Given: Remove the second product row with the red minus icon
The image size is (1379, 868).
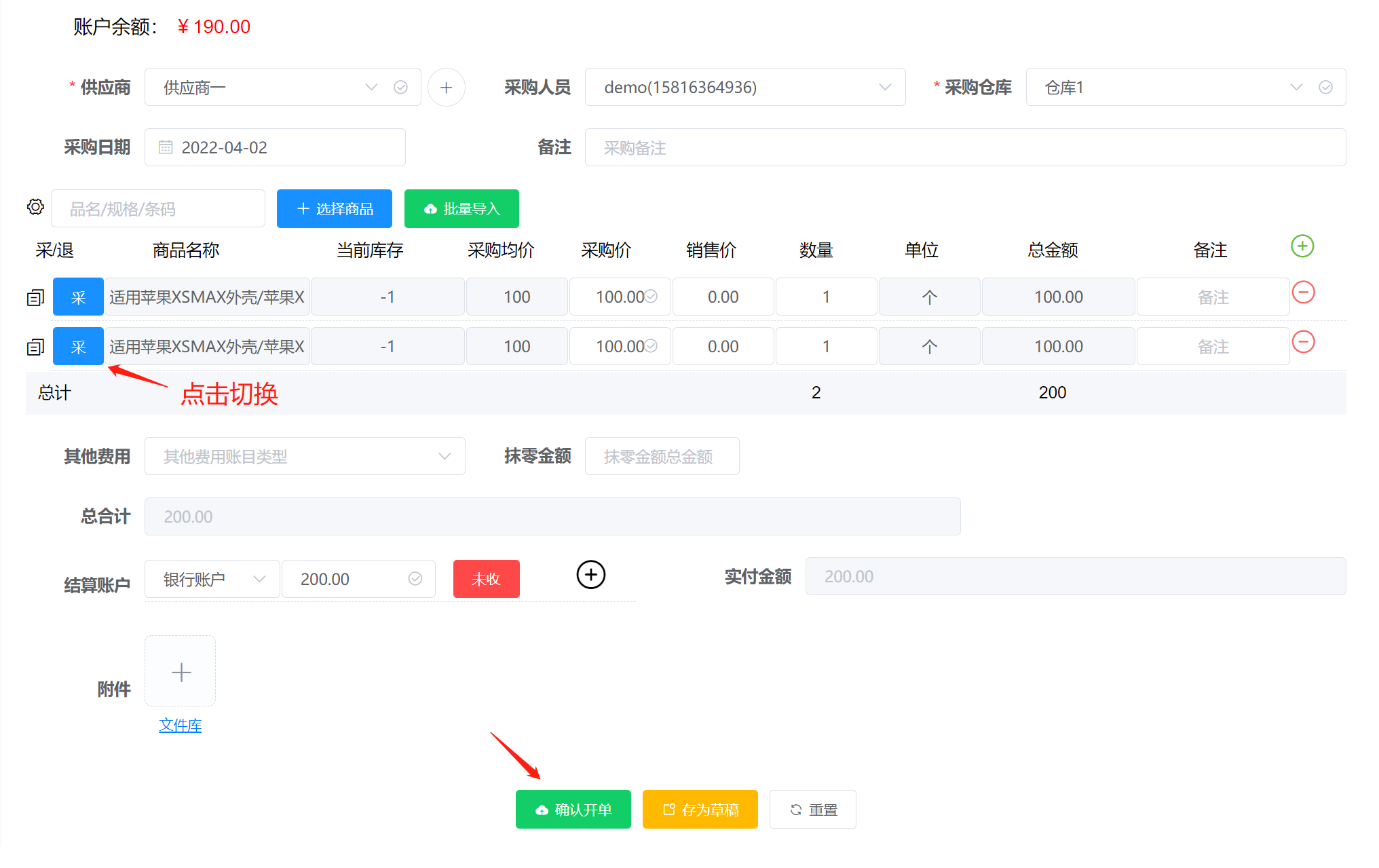Looking at the screenshot, I should tap(1303, 342).
